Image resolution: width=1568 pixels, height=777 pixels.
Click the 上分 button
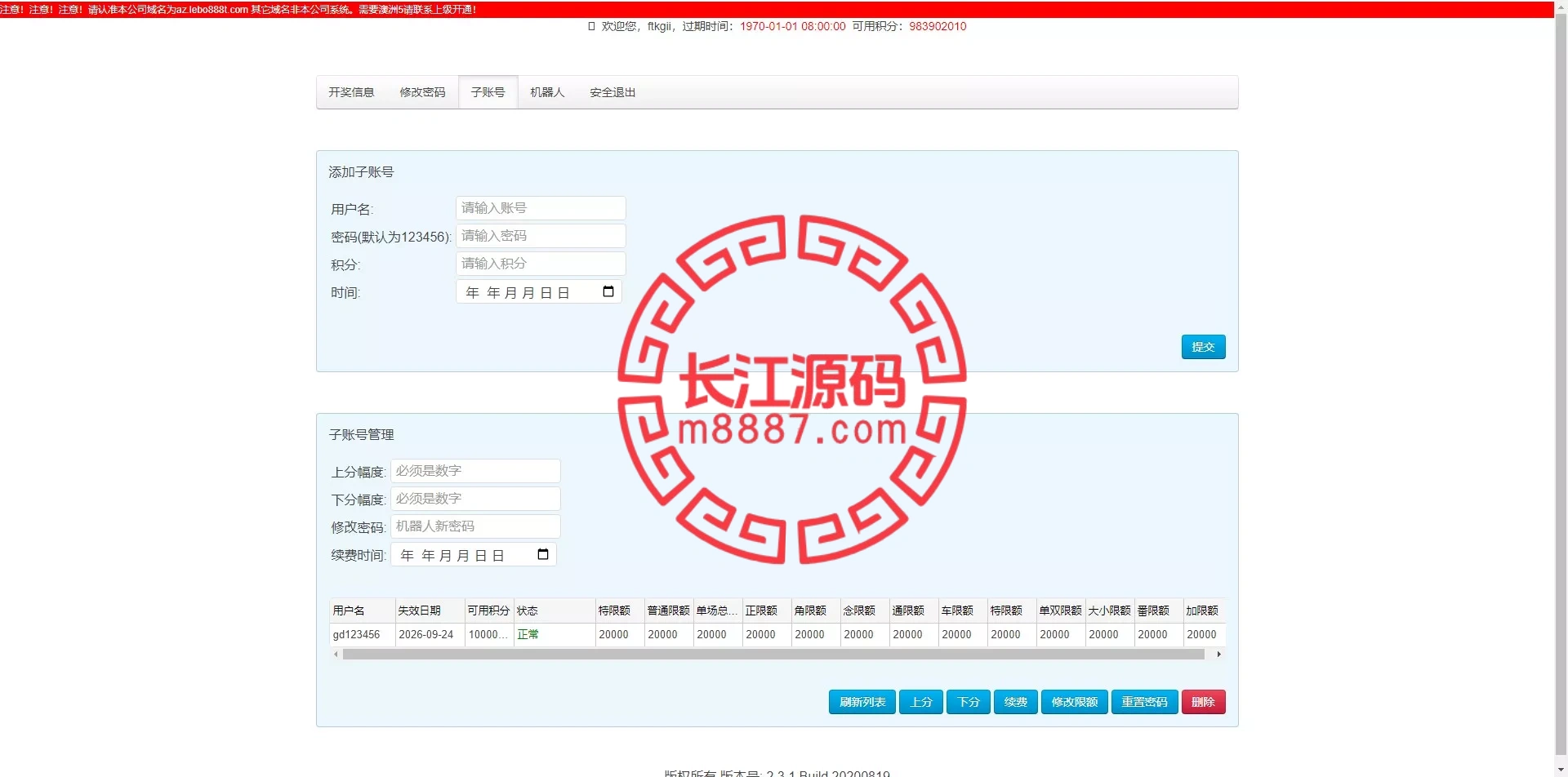click(x=921, y=702)
